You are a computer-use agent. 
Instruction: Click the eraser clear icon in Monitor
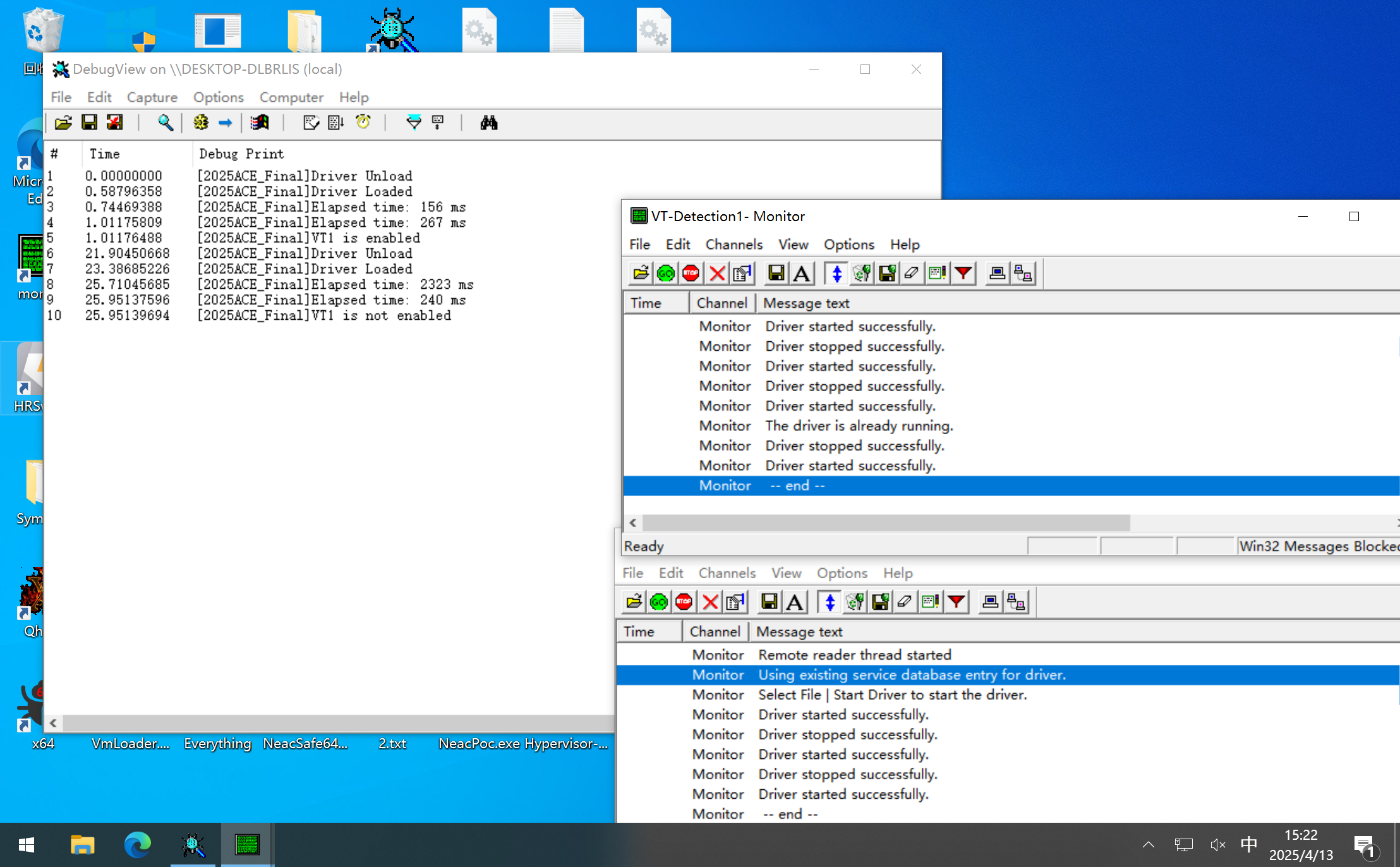(911, 273)
